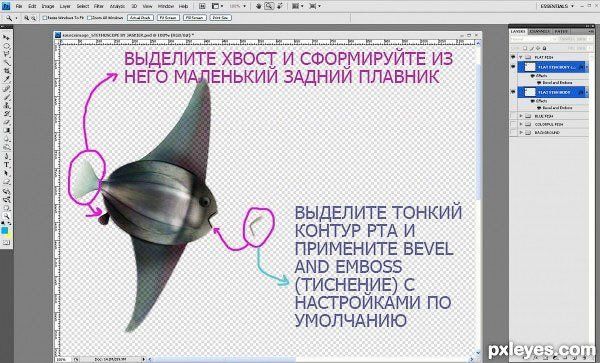This screenshot has height=363, width=600.
Task: Show the BLUE FISH group
Action: [x=513, y=116]
